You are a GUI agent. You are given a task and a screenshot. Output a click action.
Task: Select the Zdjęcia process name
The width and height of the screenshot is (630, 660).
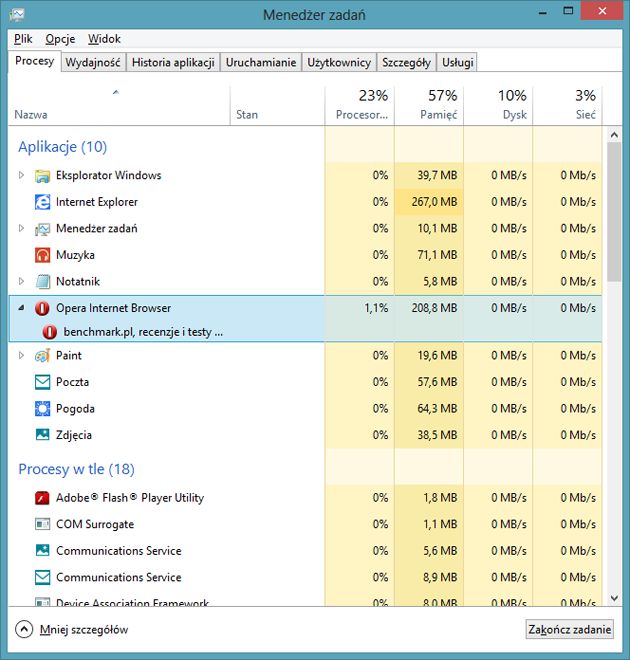coord(74,435)
